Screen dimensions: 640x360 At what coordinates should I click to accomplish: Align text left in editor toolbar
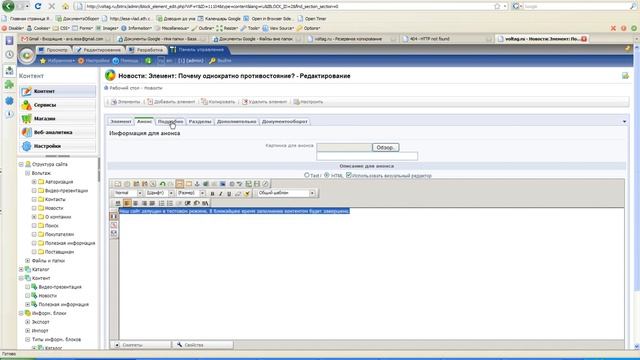(x=127, y=203)
